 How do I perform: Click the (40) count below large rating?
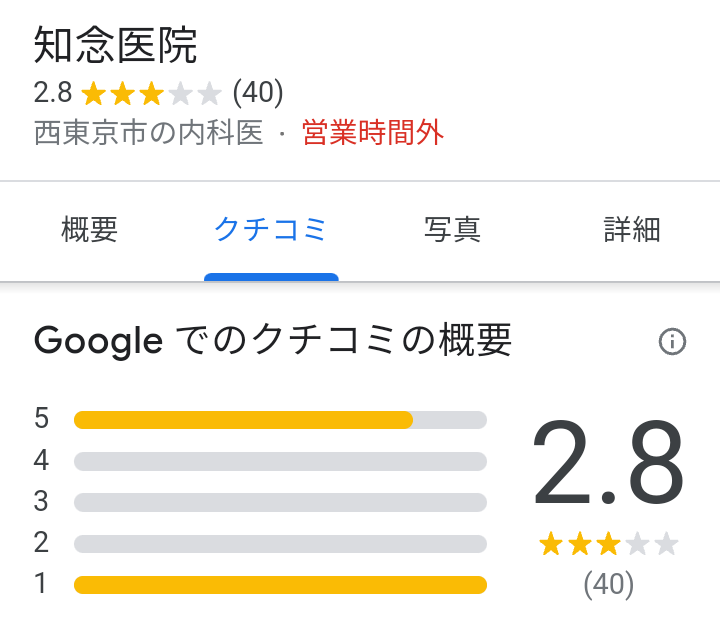(609, 584)
